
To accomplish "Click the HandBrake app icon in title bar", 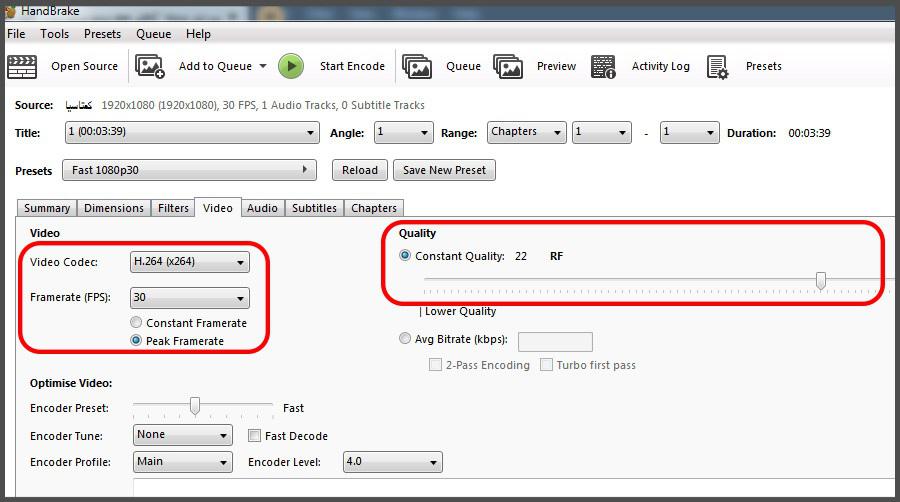I will coord(10,11).
